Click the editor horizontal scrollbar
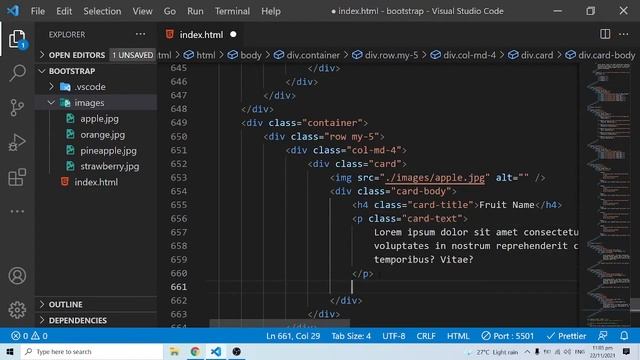Screen dimensions: 640x360 [280, 323]
